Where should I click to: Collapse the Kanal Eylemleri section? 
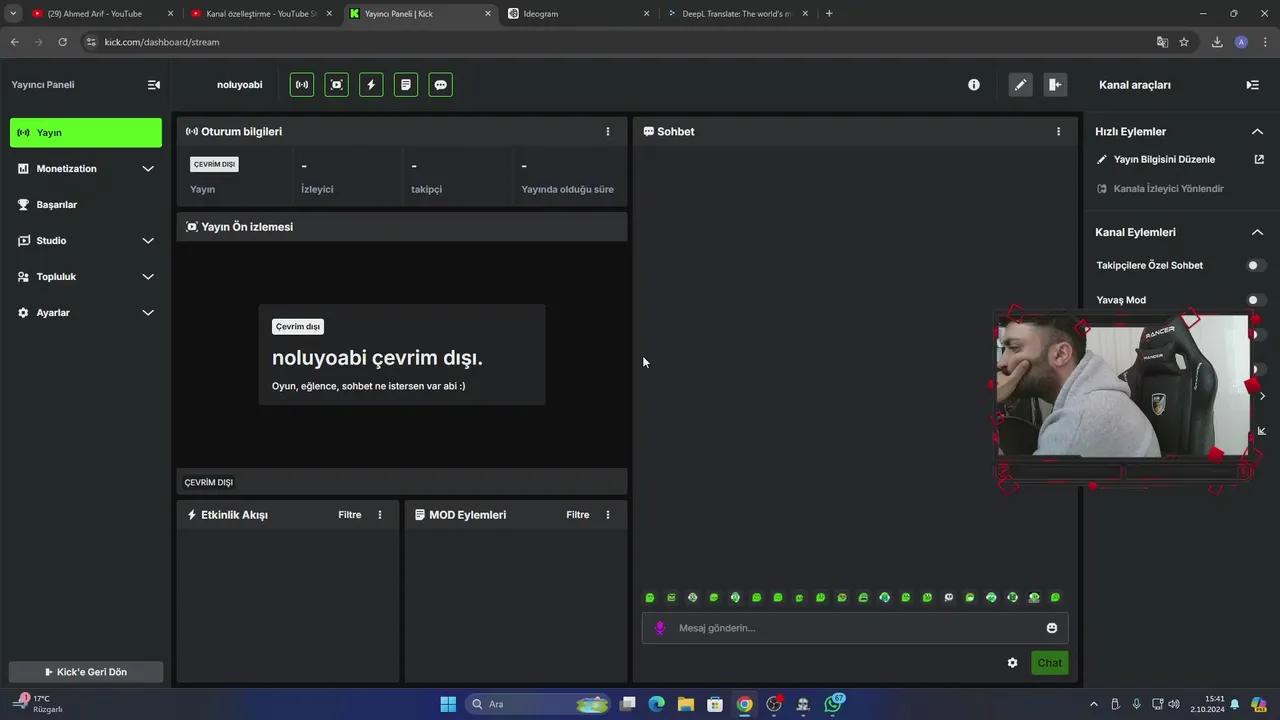pyautogui.click(x=1257, y=232)
